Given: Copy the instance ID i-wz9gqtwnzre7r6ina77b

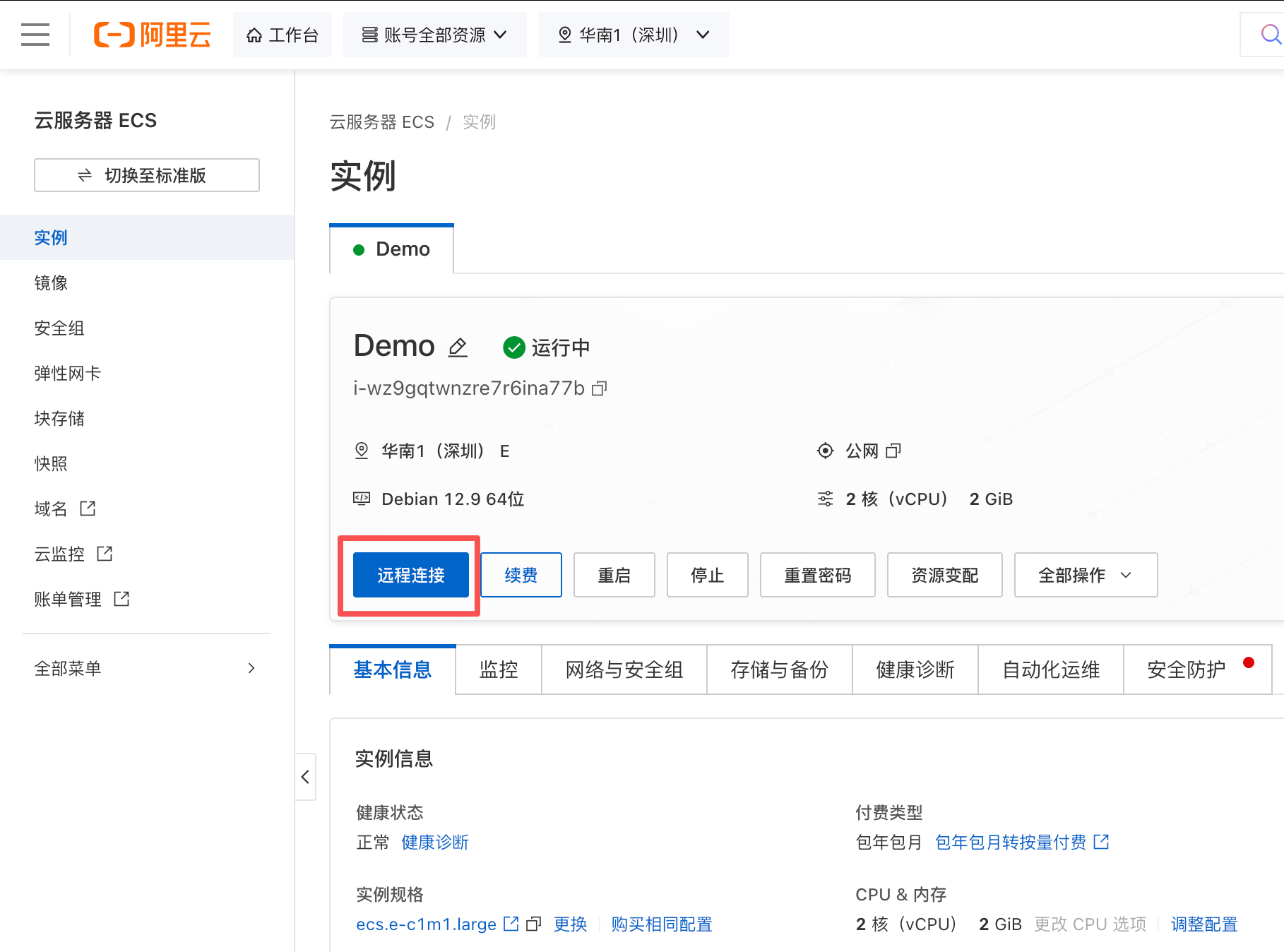Looking at the screenshot, I should (x=600, y=388).
